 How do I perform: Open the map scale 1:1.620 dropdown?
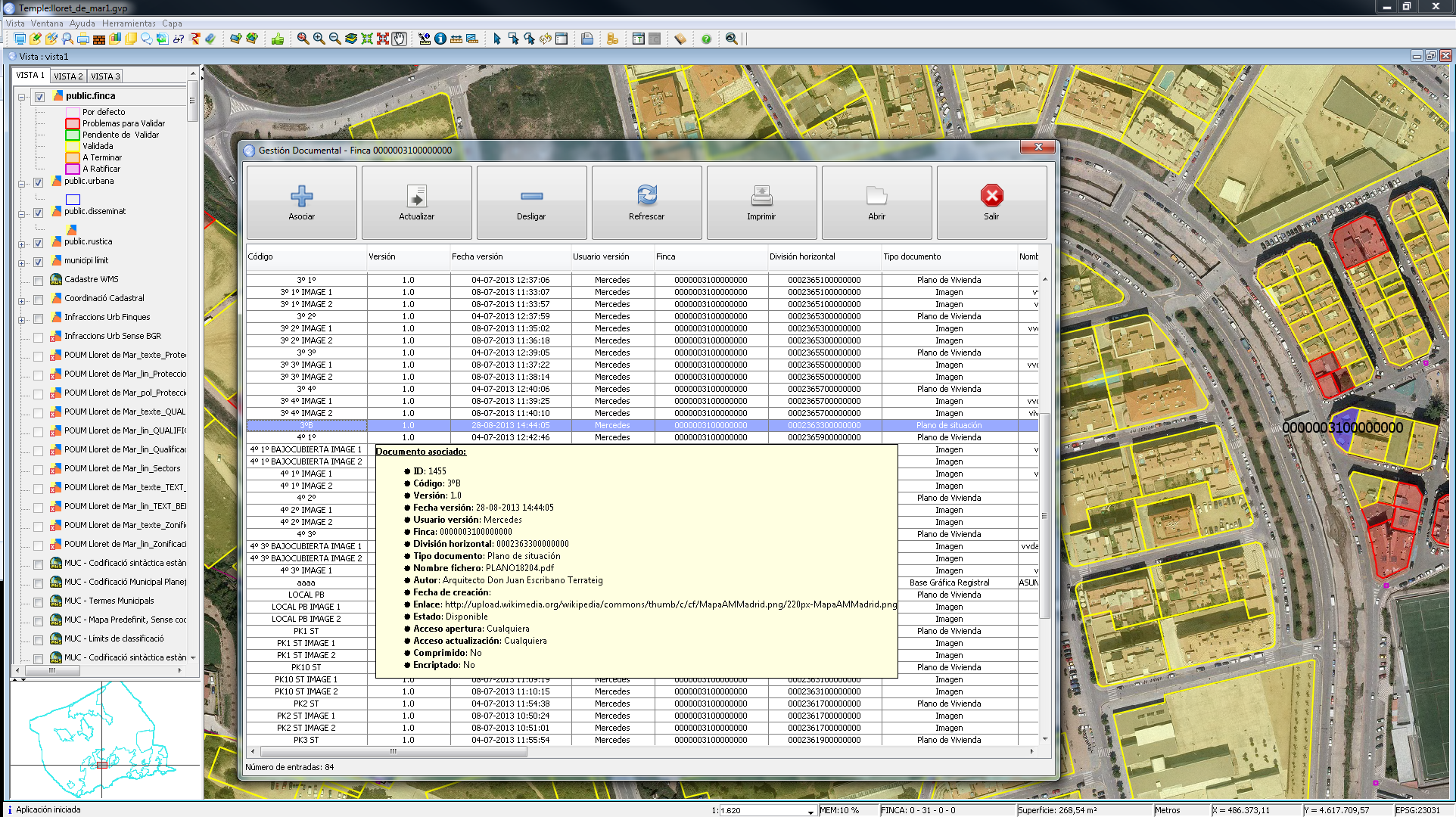[x=810, y=811]
